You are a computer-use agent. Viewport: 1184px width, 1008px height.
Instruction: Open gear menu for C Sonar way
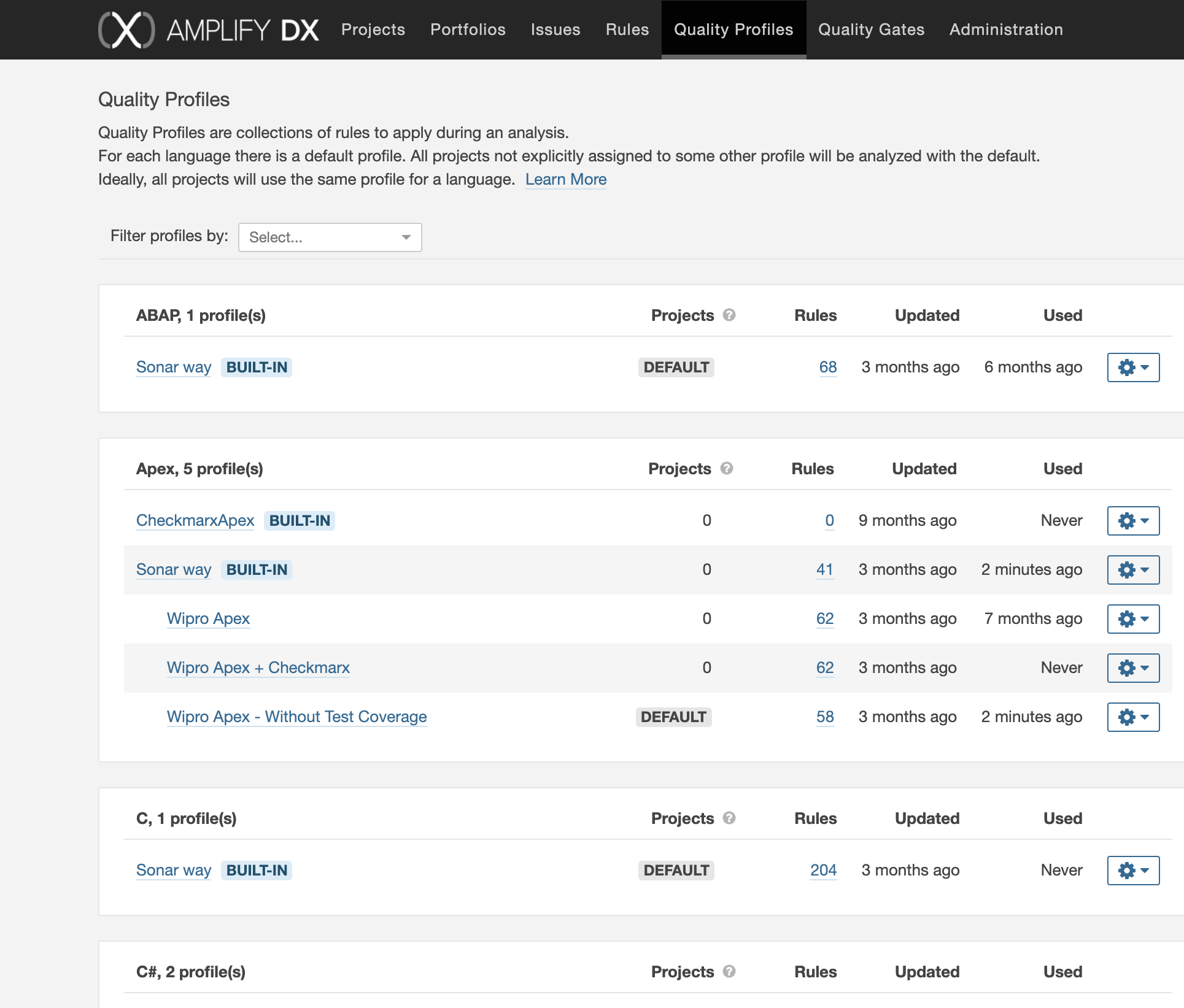[1133, 871]
